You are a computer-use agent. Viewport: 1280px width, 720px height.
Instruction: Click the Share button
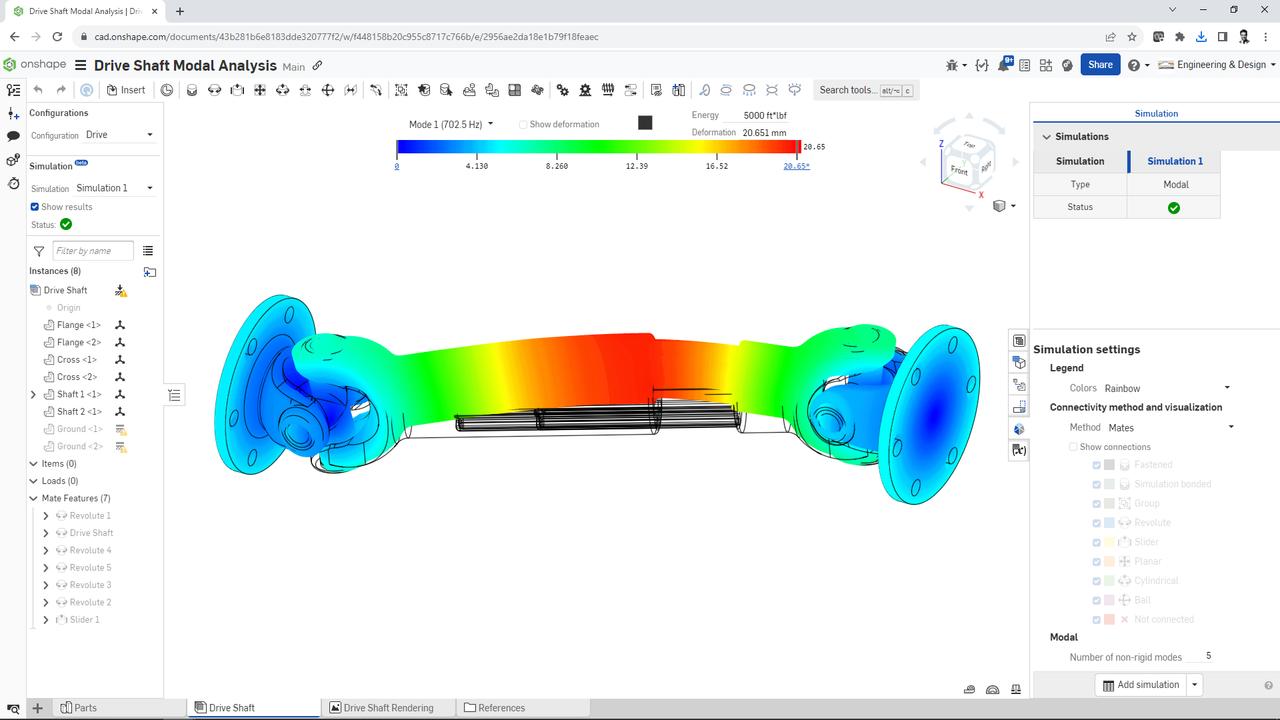point(1100,63)
